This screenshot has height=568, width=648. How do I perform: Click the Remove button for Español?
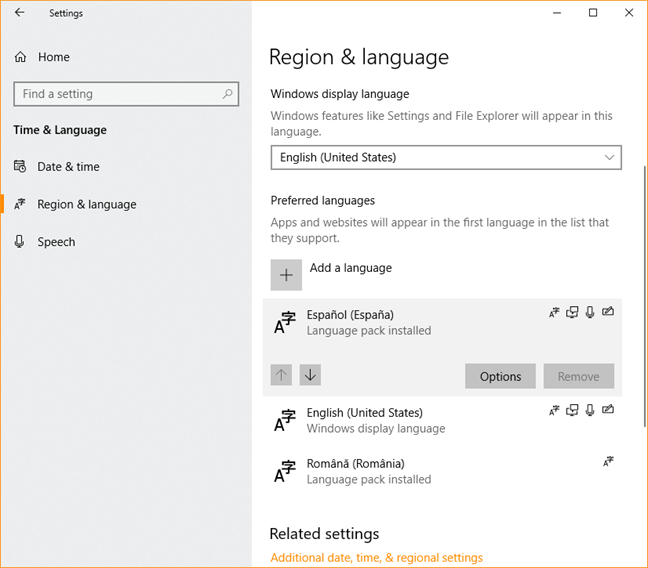point(579,376)
